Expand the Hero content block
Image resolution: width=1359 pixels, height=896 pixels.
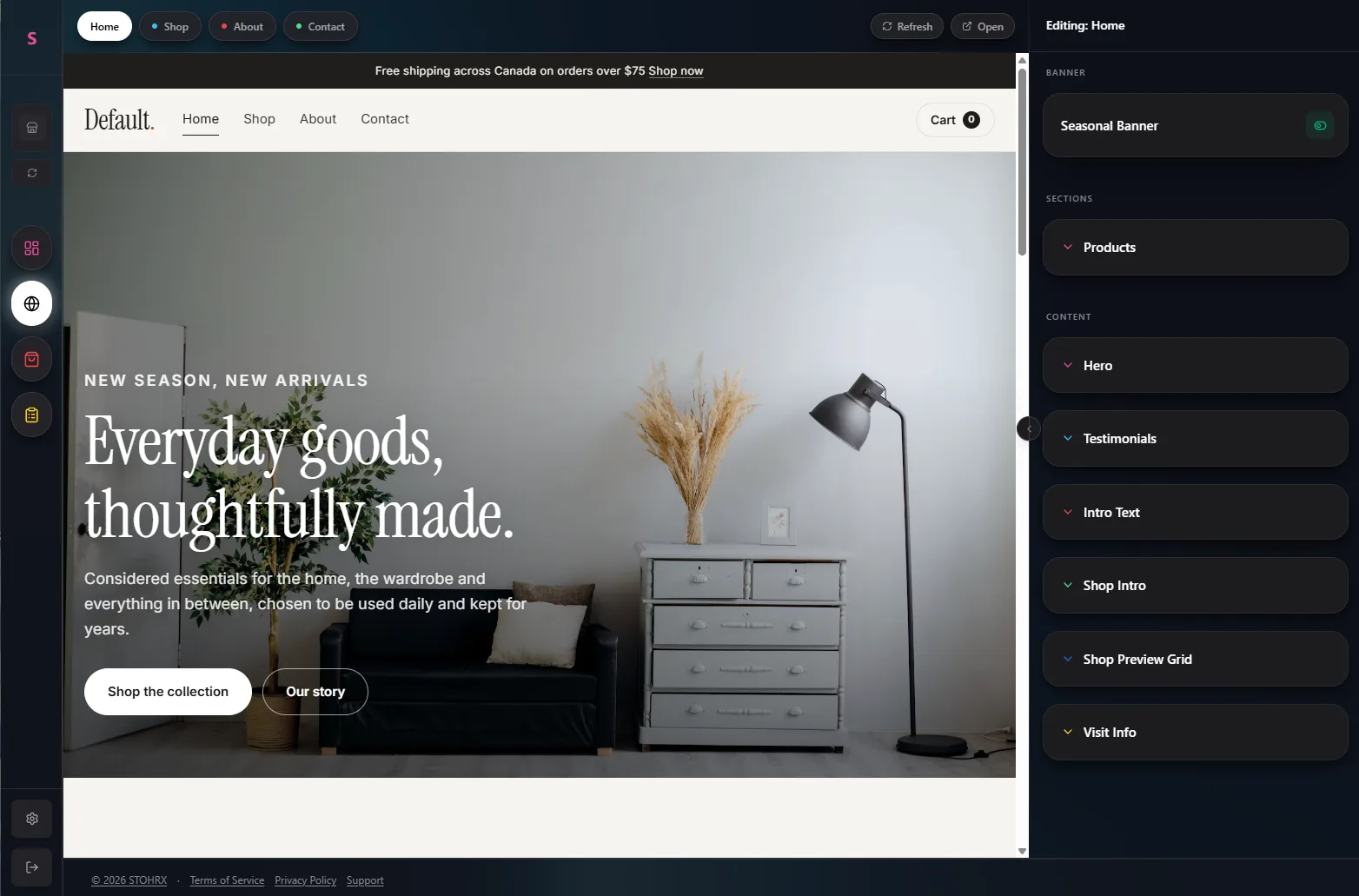1195,365
